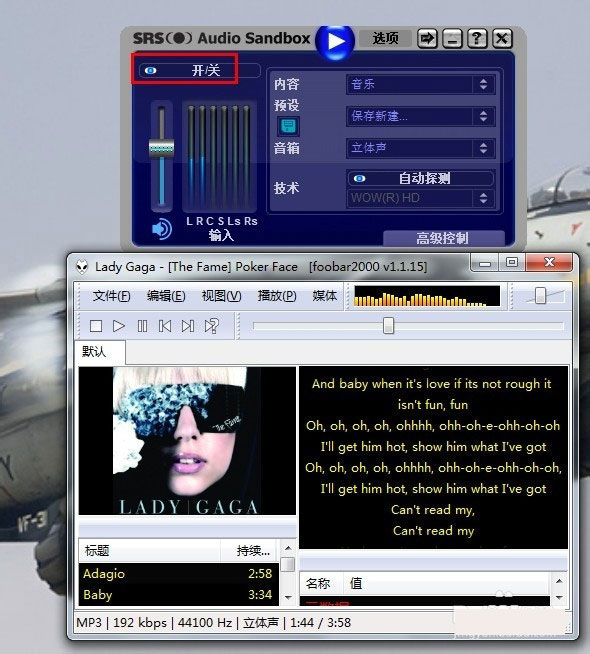This screenshot has width=590, height=654.
Task: Select the 默认 playlist tab
Action: tap(100, 352)
